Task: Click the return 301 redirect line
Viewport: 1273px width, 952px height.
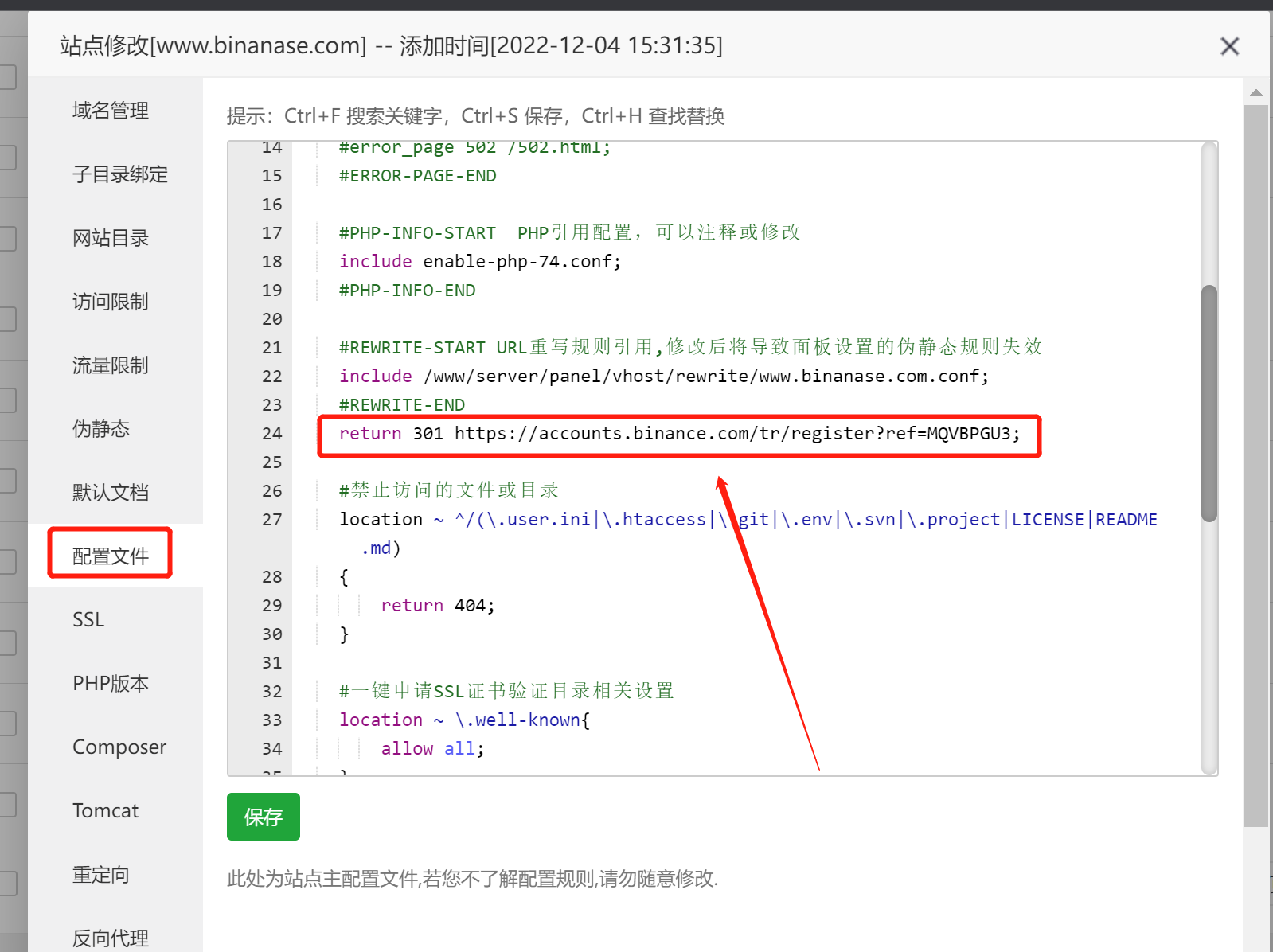Action: pyautogui.click(x=679, y=434)
